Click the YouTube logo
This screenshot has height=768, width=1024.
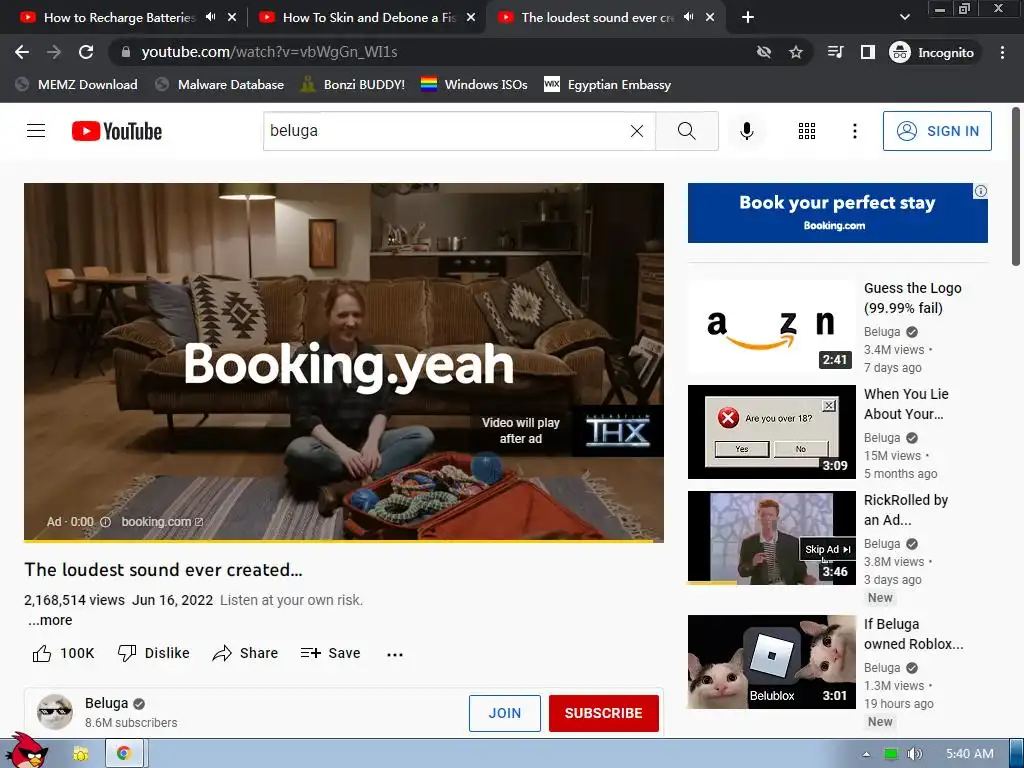[x=117, y=131]
